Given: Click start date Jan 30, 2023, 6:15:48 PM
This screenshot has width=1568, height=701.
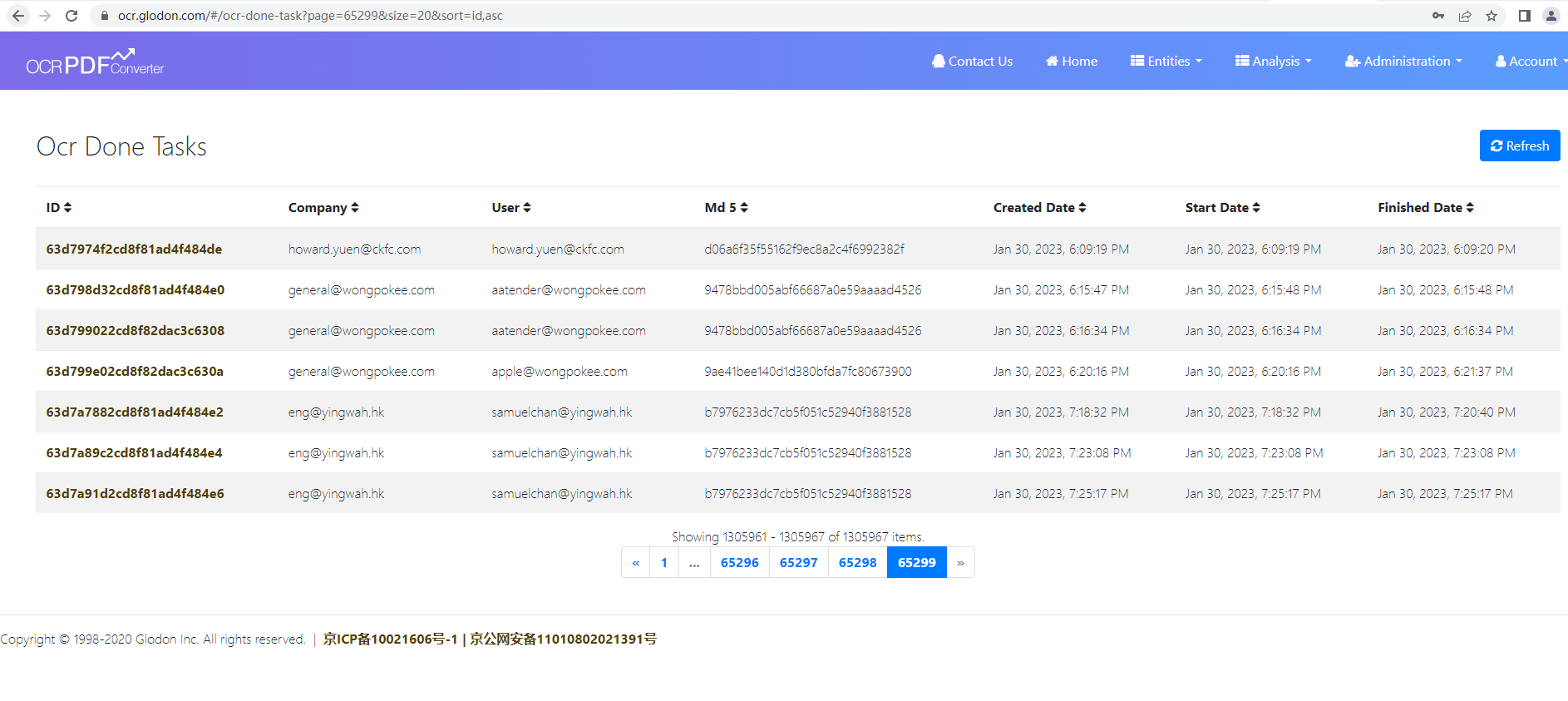Looking at the screenshot, I should pos(1253,289).
